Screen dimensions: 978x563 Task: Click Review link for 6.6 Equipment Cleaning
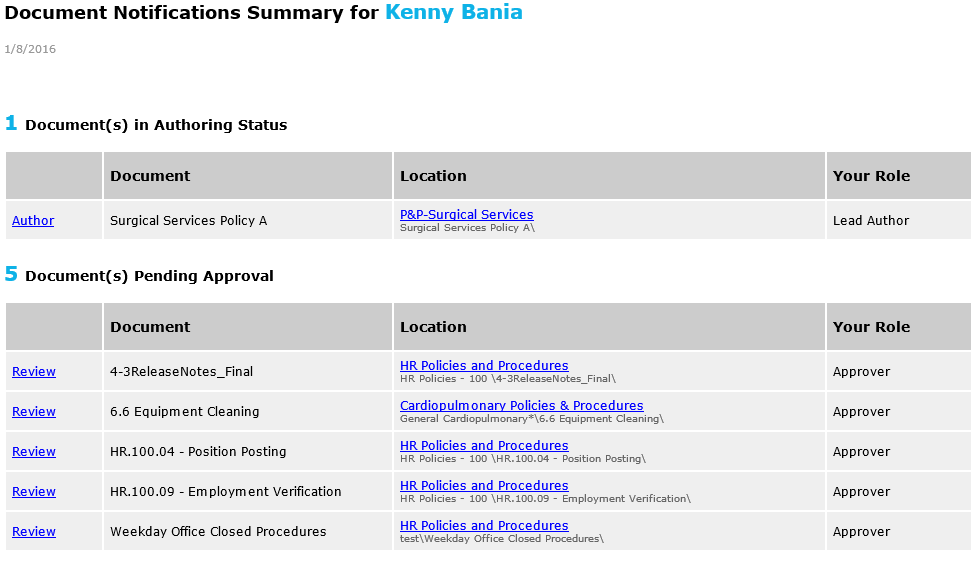[34, 412]
